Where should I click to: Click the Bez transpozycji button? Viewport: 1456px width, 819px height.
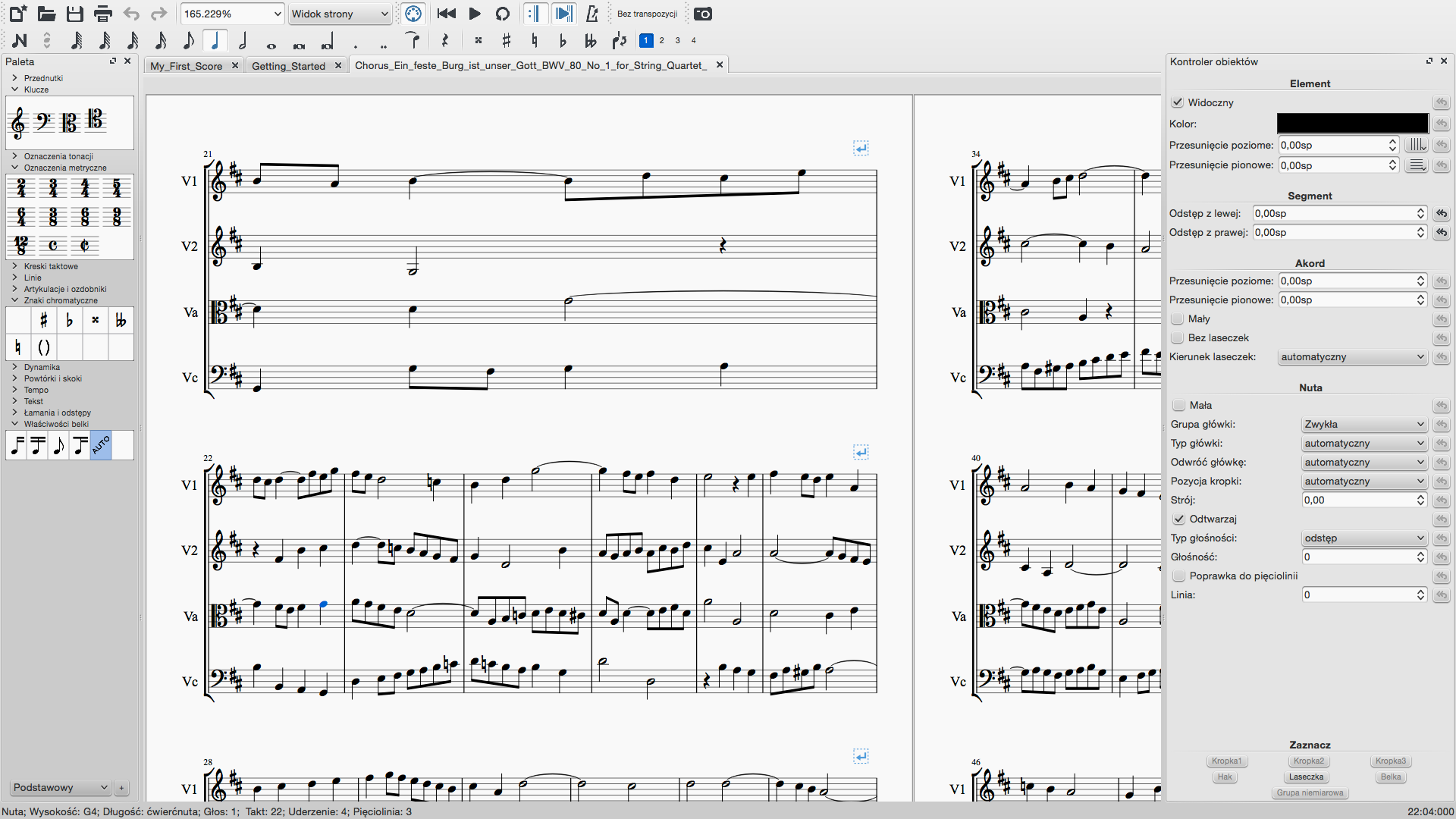647,14
